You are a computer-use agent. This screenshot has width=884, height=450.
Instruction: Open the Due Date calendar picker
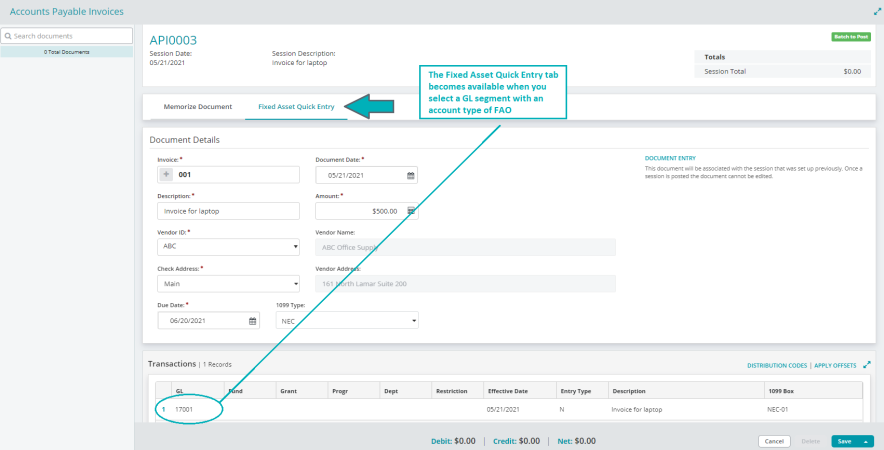pos(253,321)
